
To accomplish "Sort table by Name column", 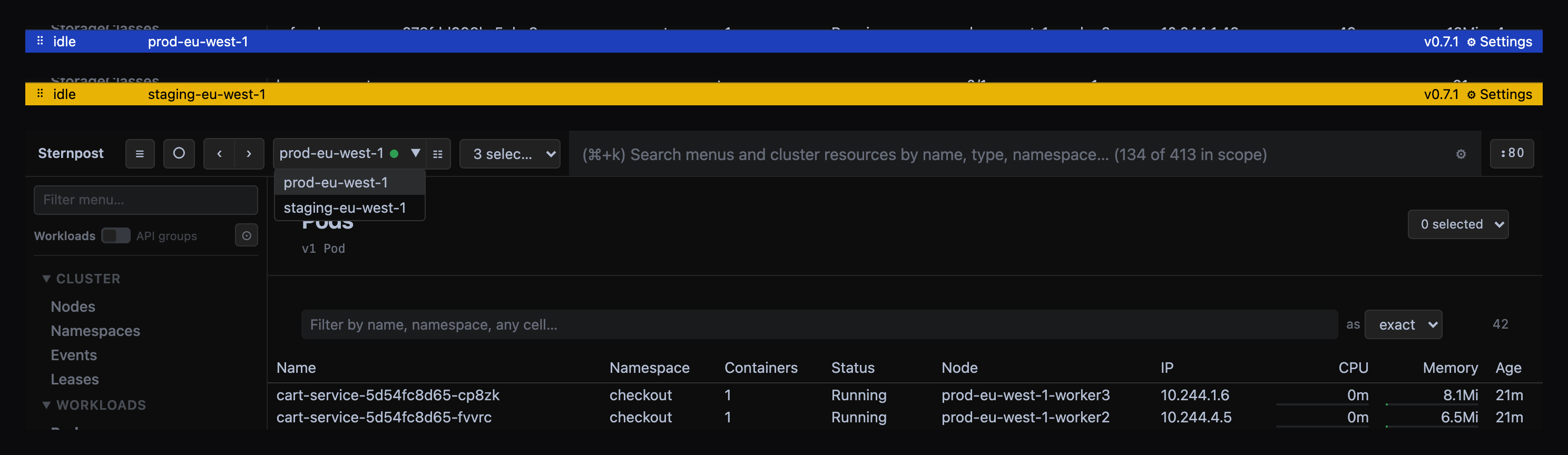I will pyautogui.click(x=297, y=368).
